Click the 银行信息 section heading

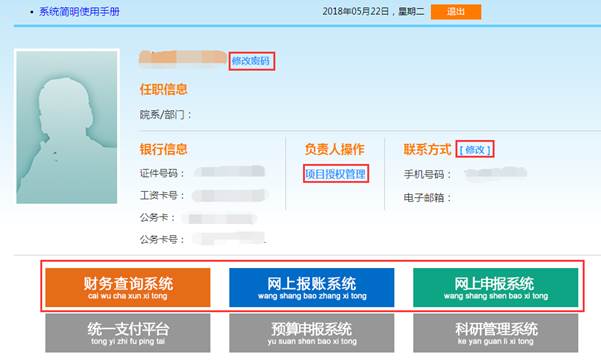[x=163, y=149]
